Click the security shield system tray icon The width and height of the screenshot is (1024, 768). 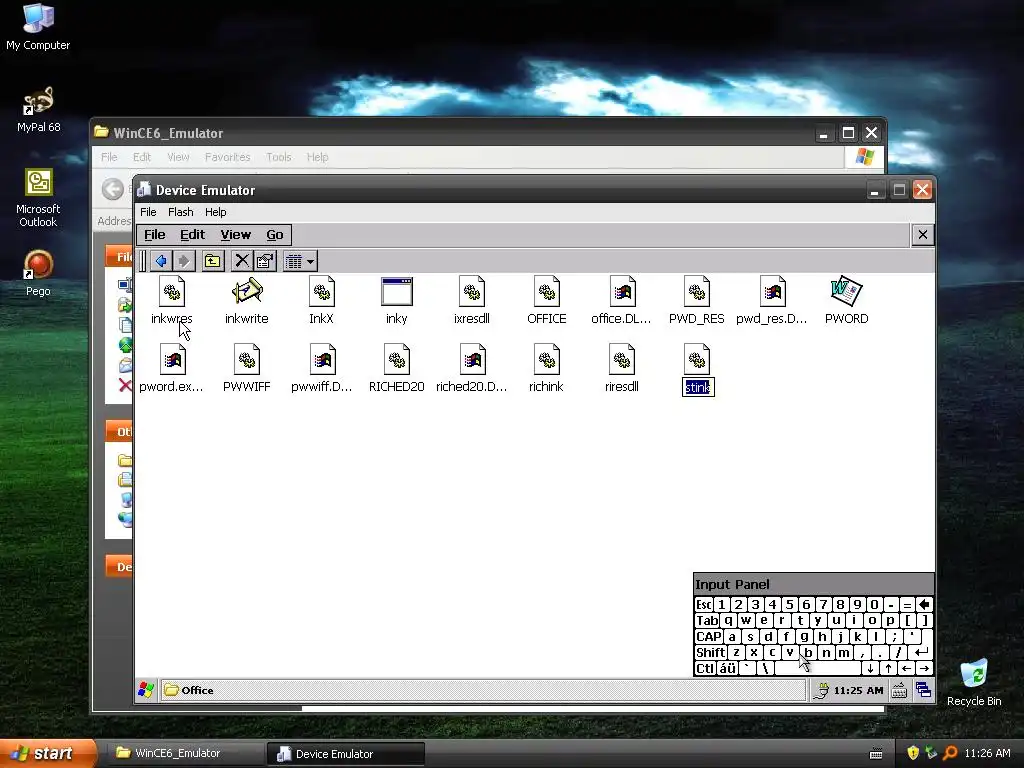pyautogui.click(x=913, y=753)
